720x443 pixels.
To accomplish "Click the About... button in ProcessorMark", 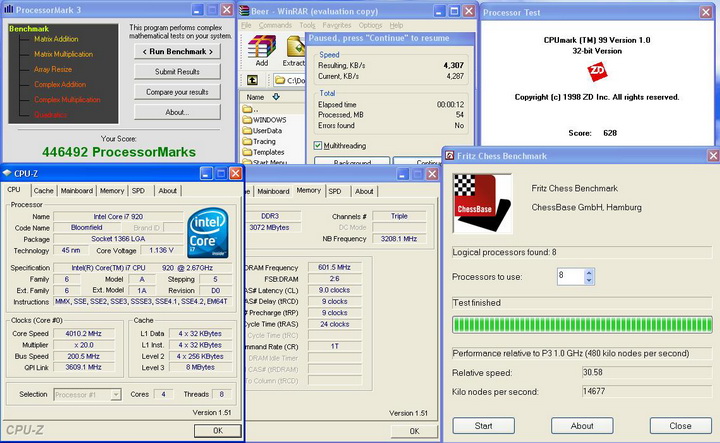I will pos(177,112).
